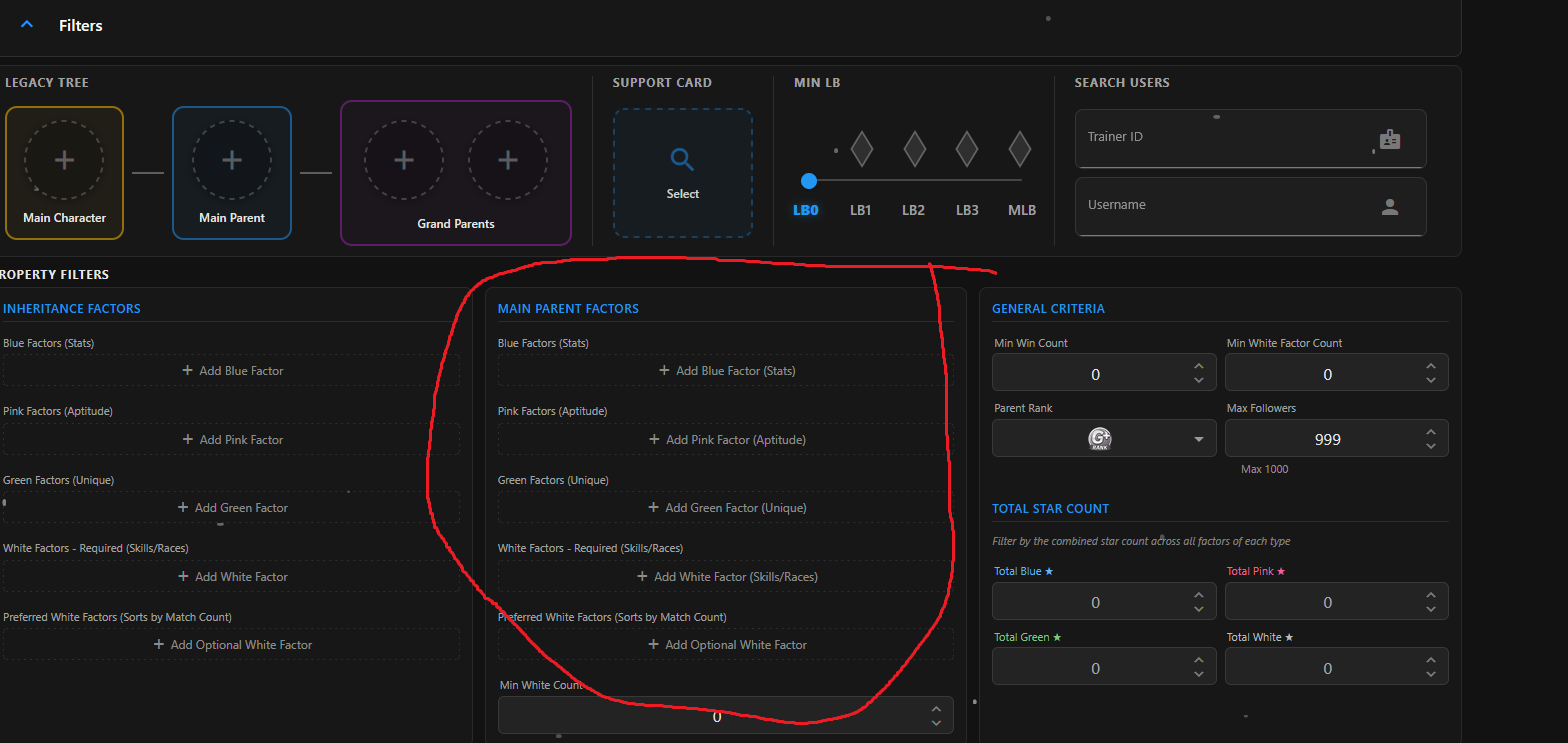
Task: Add Optional White Factor for Main Parent
Action: 726,645
